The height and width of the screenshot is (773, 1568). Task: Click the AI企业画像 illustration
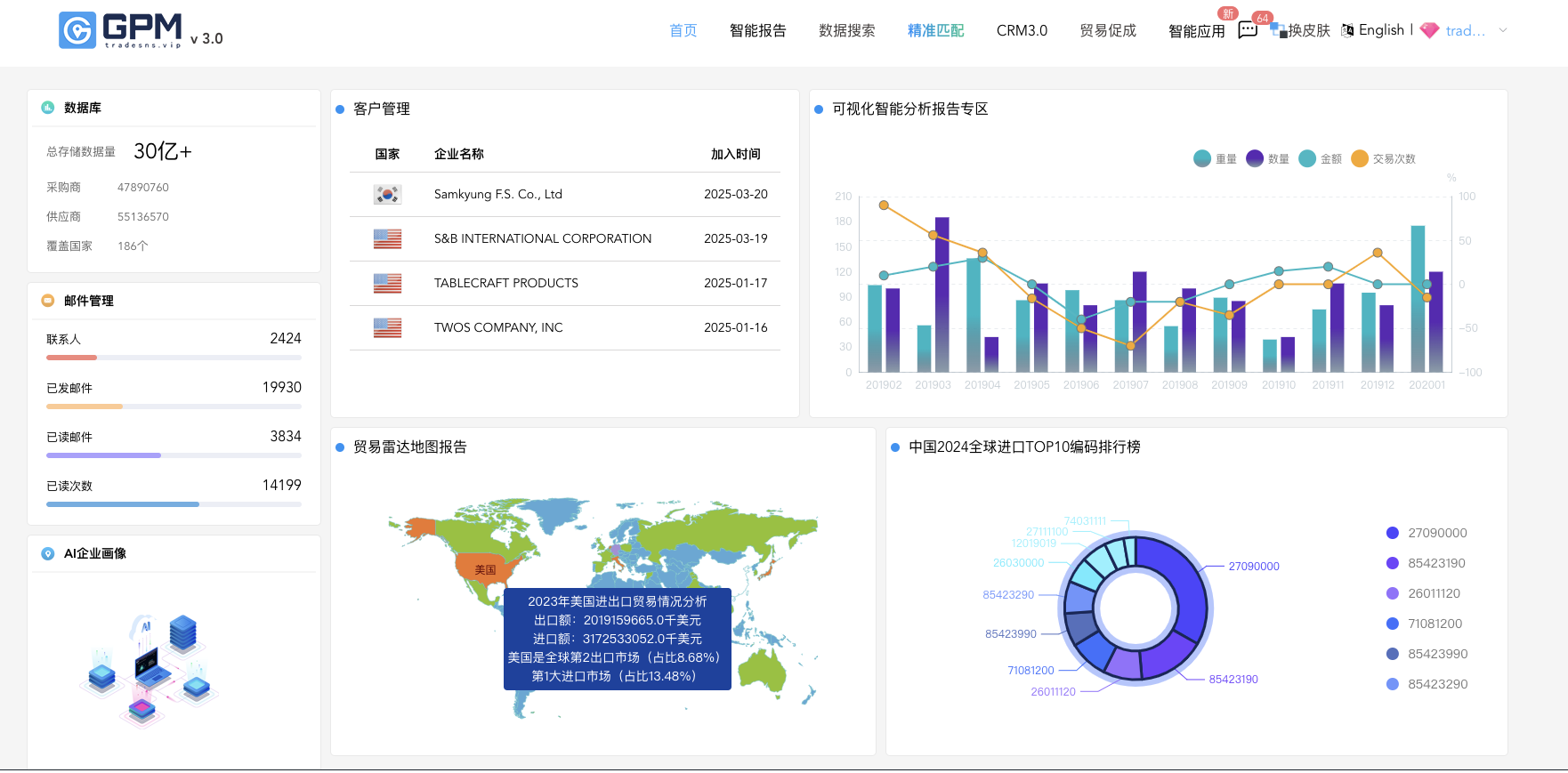pos(148,670)
